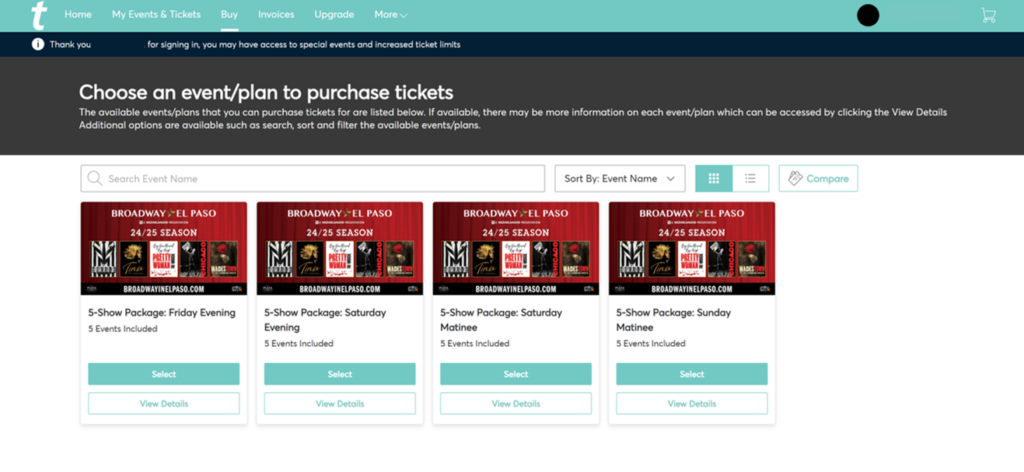Expand the More menu
Viewport: 1024px width, 472px height.
coord(390,15)
